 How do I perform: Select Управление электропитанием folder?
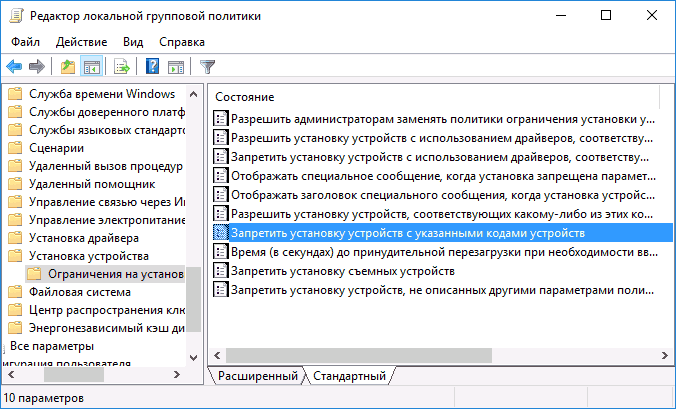(107, 220)
